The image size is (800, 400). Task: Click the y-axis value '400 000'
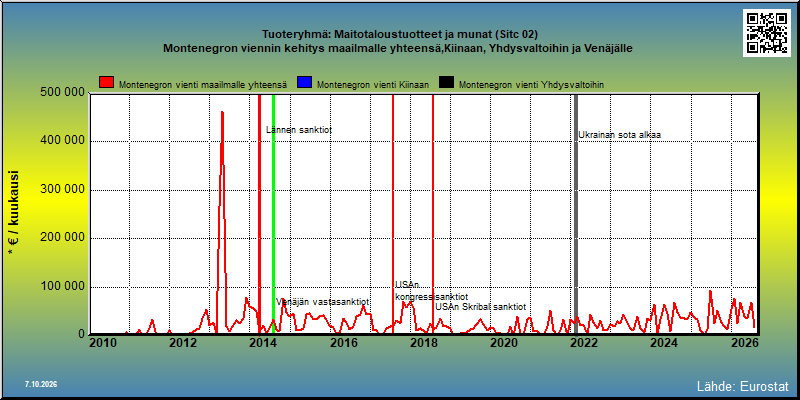pos(62,141)
